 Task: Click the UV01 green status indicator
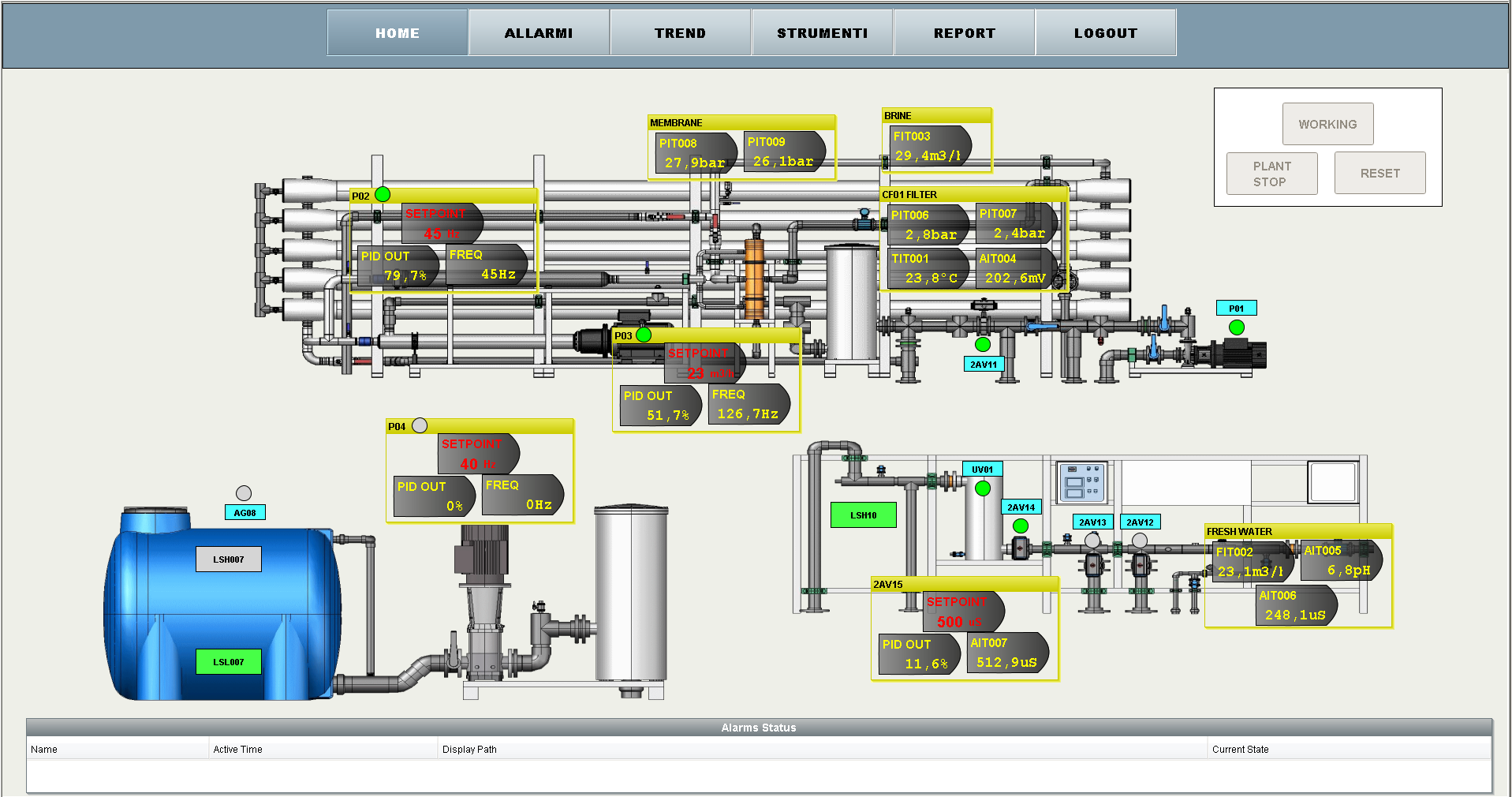[983, 488]
